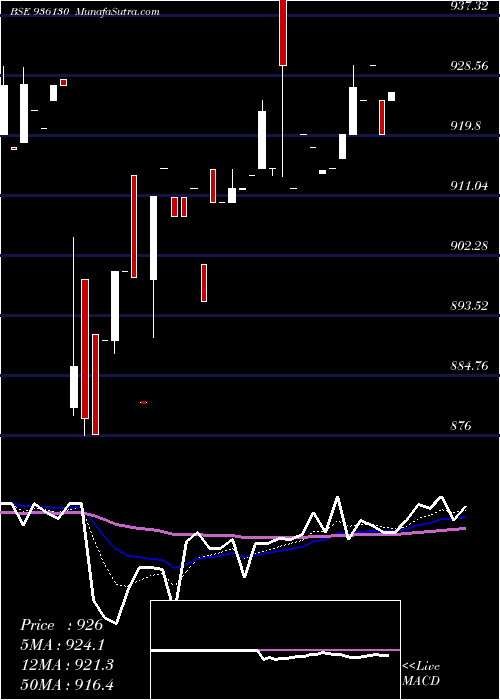Click the 902.28 price axis label

[x=469, y=246]
